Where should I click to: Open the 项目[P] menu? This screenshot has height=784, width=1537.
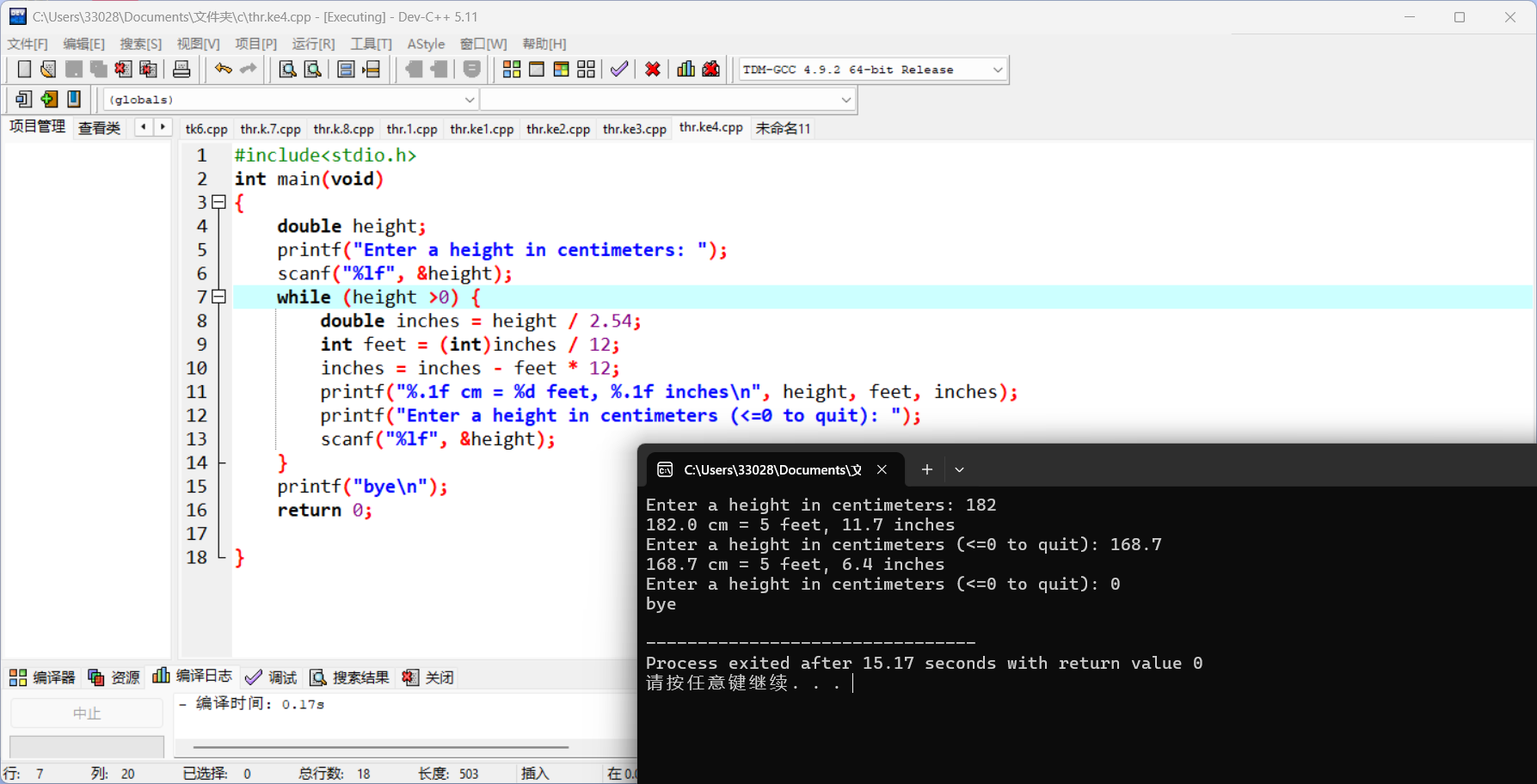click(x=256, y=44)
